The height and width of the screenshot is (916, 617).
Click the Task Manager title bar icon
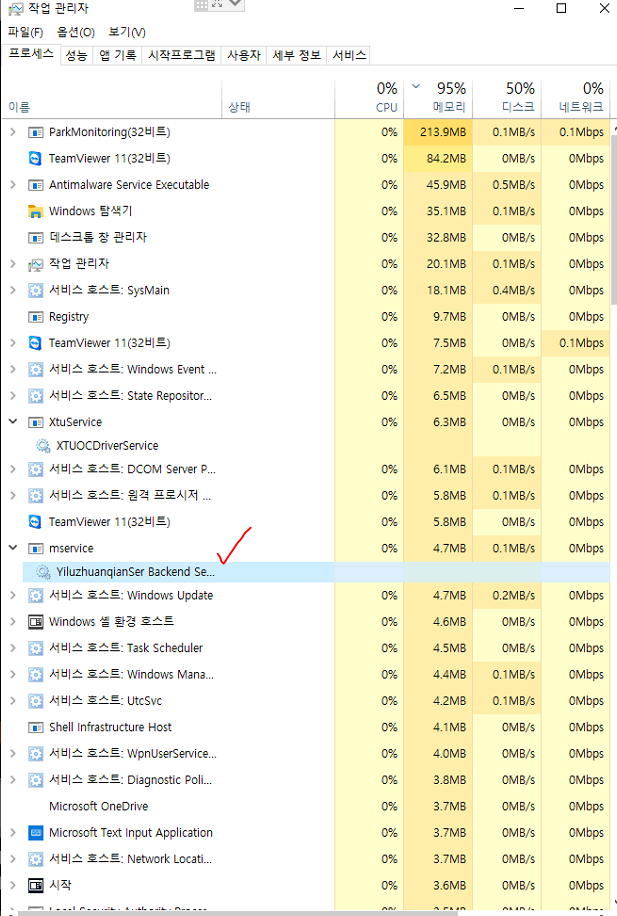pos(16,9)
